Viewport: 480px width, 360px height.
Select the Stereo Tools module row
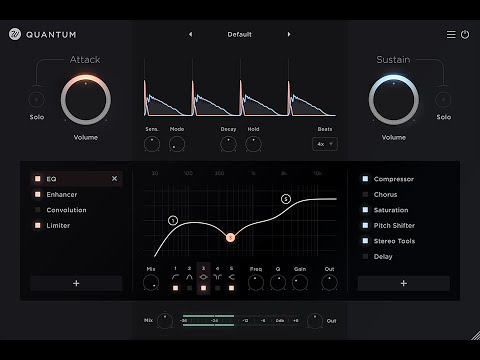[x=404, y=241]
